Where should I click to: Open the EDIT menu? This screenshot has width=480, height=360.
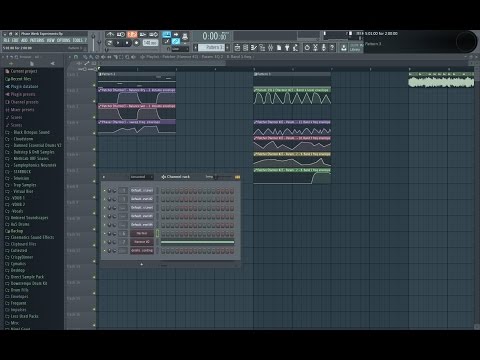(x=15, y=40)
